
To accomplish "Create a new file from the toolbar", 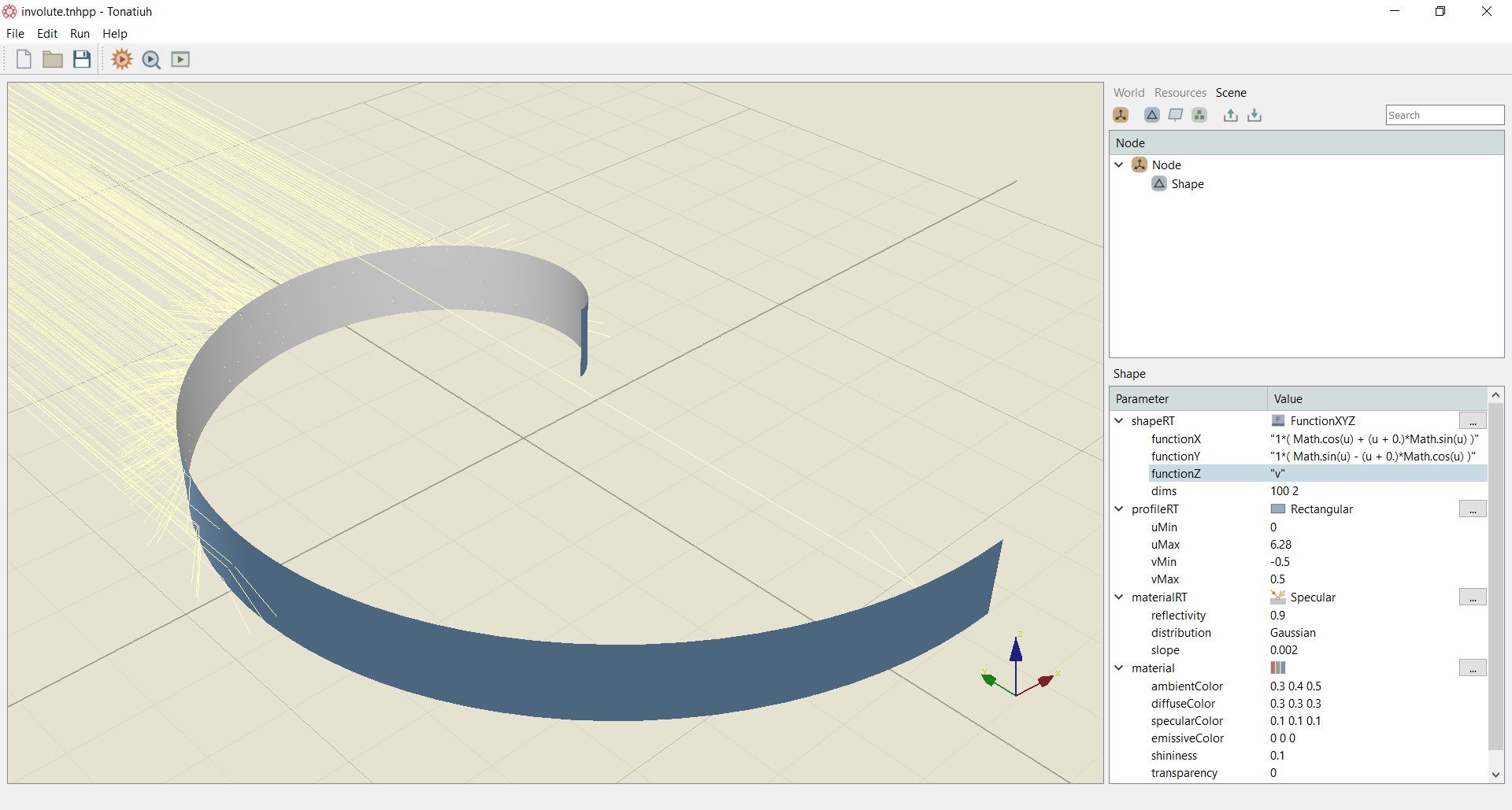I will (x=24, y=59).
